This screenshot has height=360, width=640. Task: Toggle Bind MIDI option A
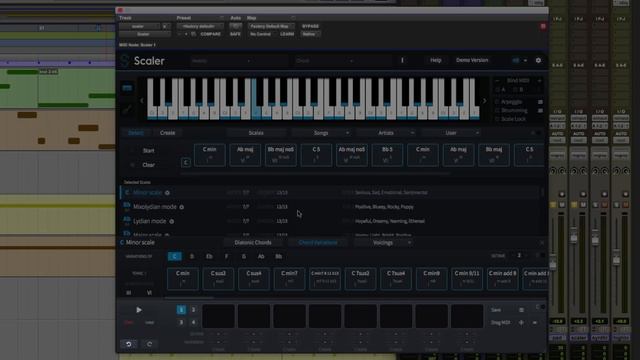[x=497, y=90]
